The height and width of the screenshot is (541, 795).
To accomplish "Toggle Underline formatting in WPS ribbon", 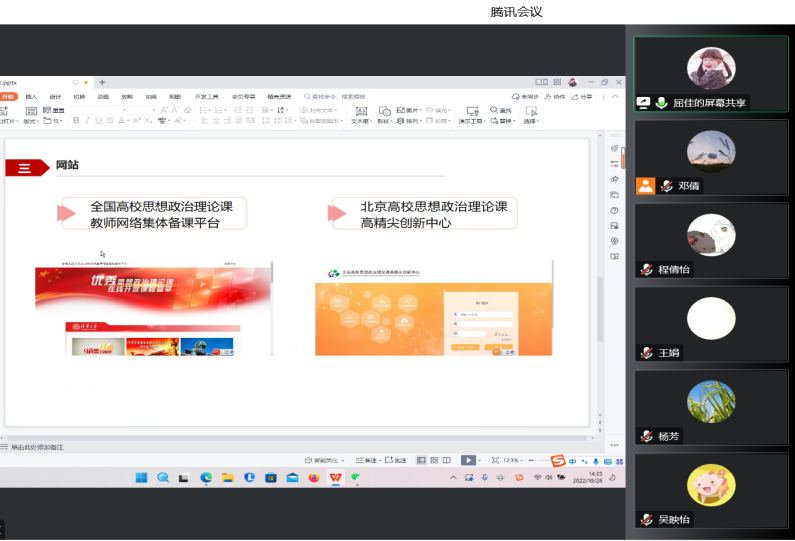I will (98, 121).
